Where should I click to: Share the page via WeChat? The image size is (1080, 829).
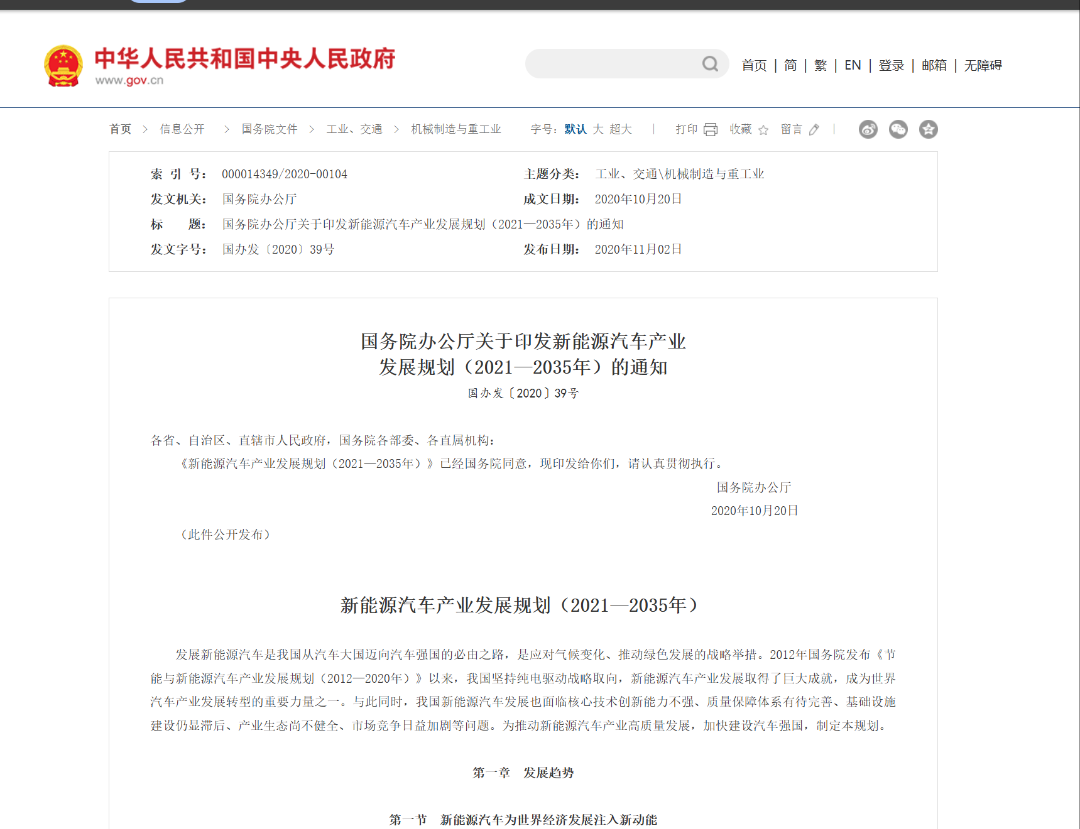(x=897, y=129)
